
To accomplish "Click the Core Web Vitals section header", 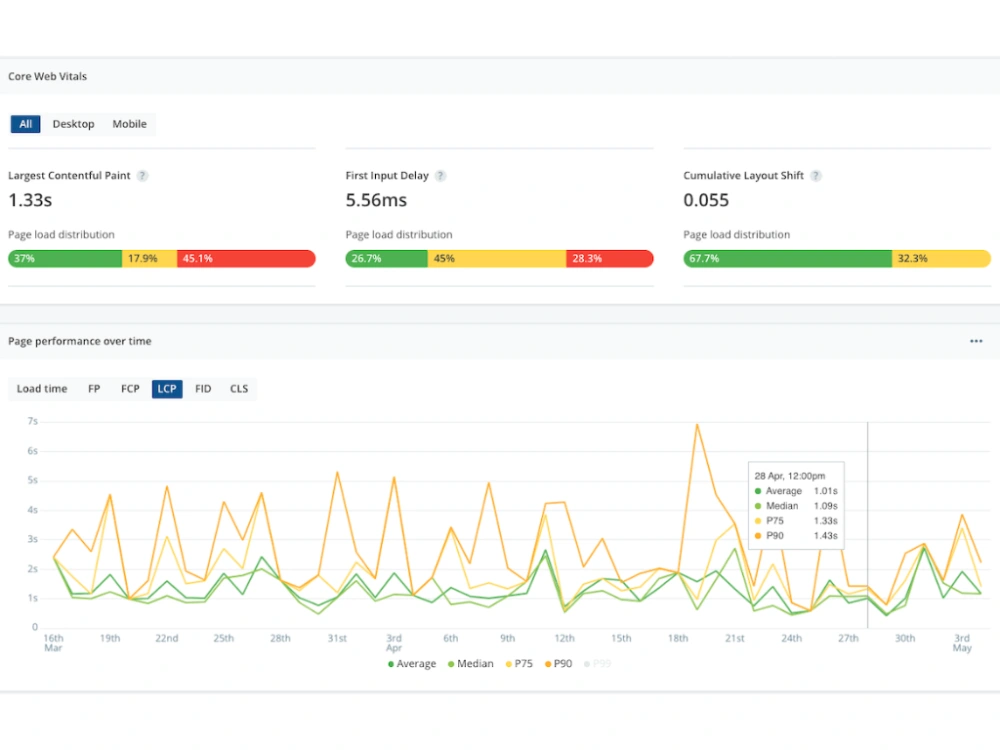I will point(47,77).
